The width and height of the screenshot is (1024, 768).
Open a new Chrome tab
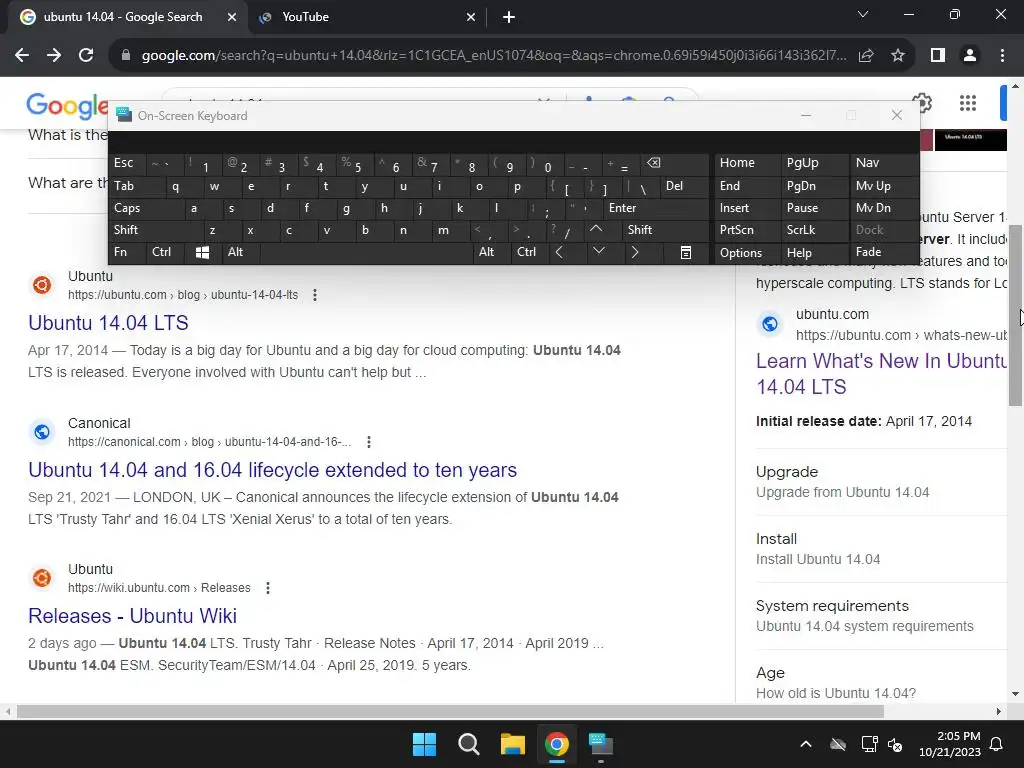click(509, 17)
